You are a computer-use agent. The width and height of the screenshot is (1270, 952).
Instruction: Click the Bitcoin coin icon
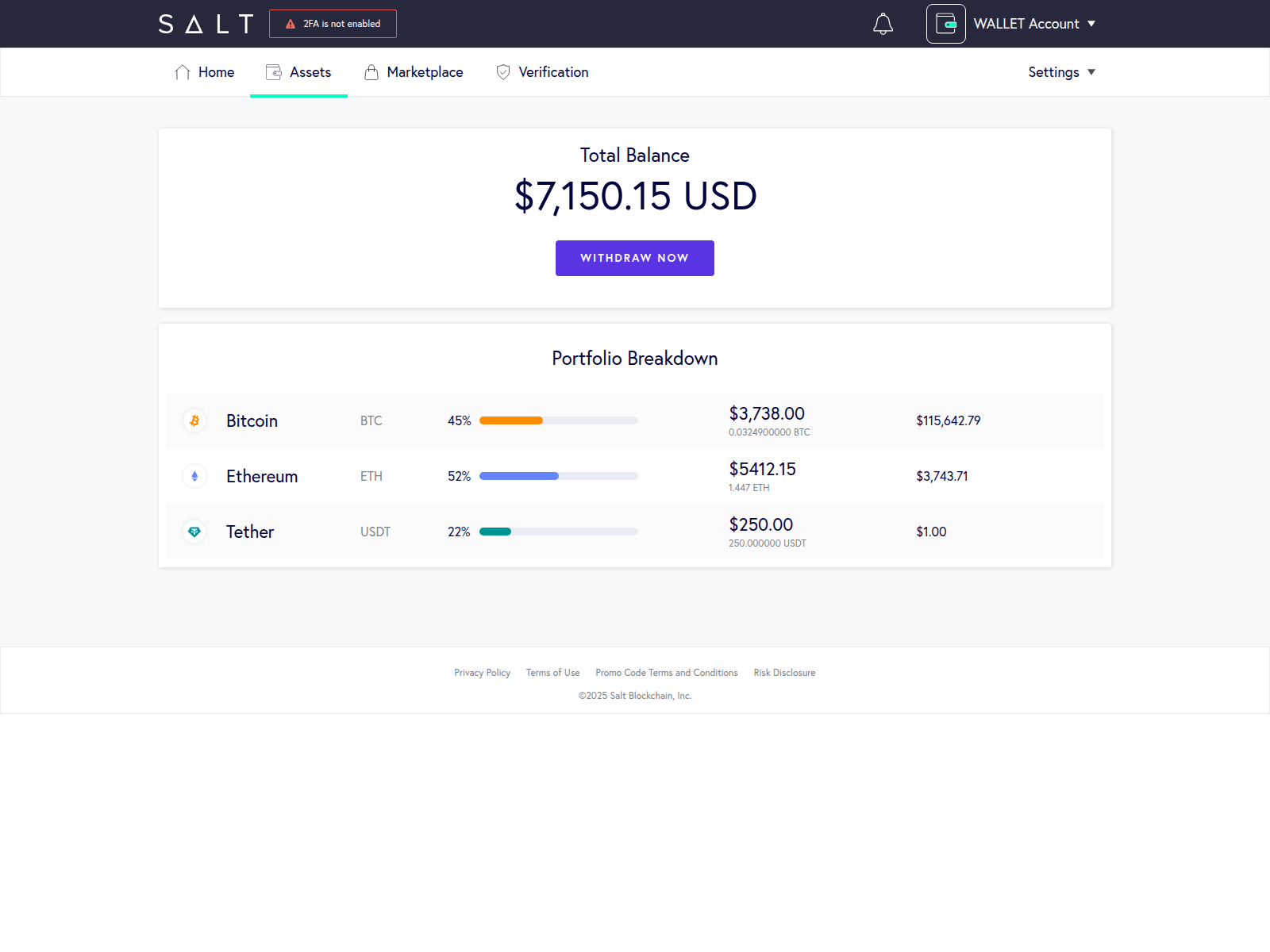(x=194, y=420)
